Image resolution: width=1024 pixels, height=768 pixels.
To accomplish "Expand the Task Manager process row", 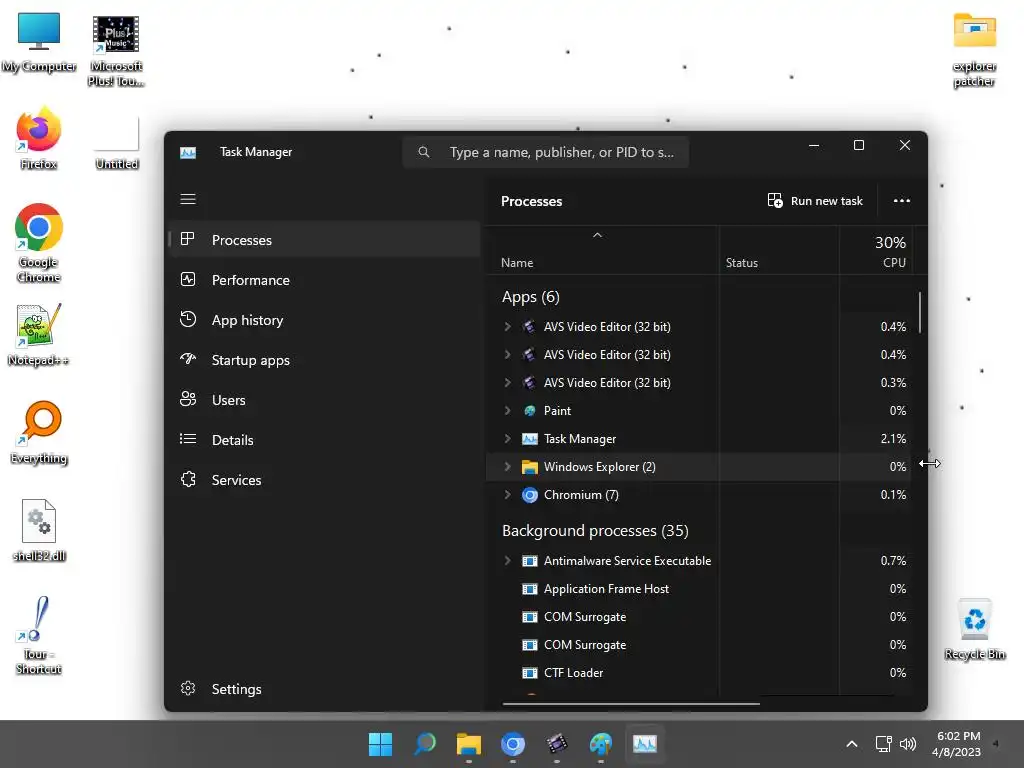I will pos(507,438).
